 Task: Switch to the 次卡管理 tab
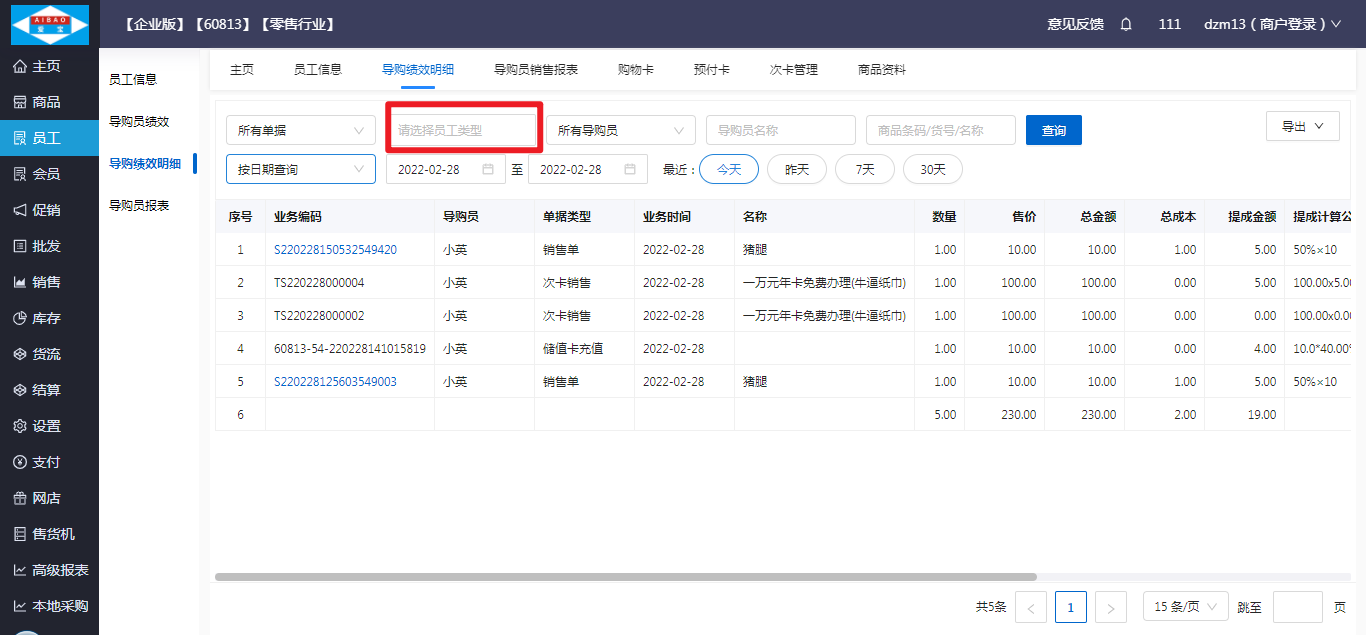click(x=793, y=70)
